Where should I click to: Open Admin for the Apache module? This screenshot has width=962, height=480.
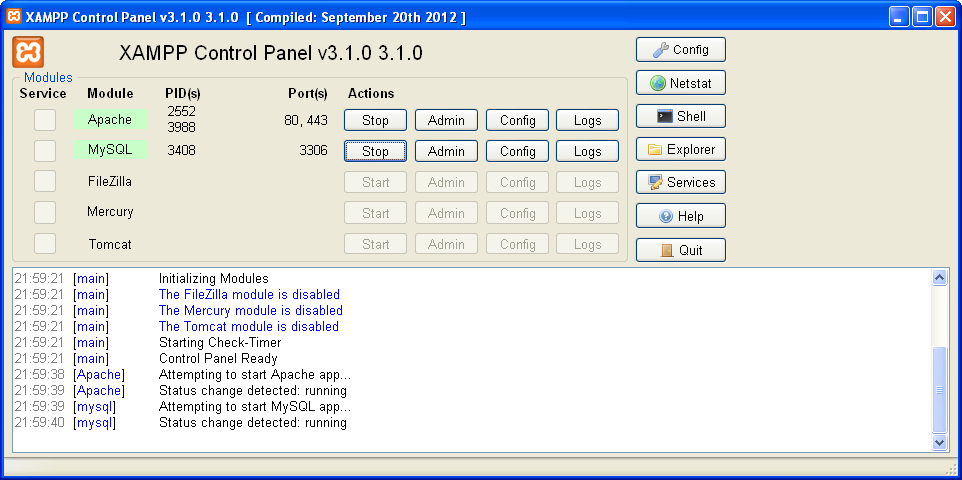(446, 120)
